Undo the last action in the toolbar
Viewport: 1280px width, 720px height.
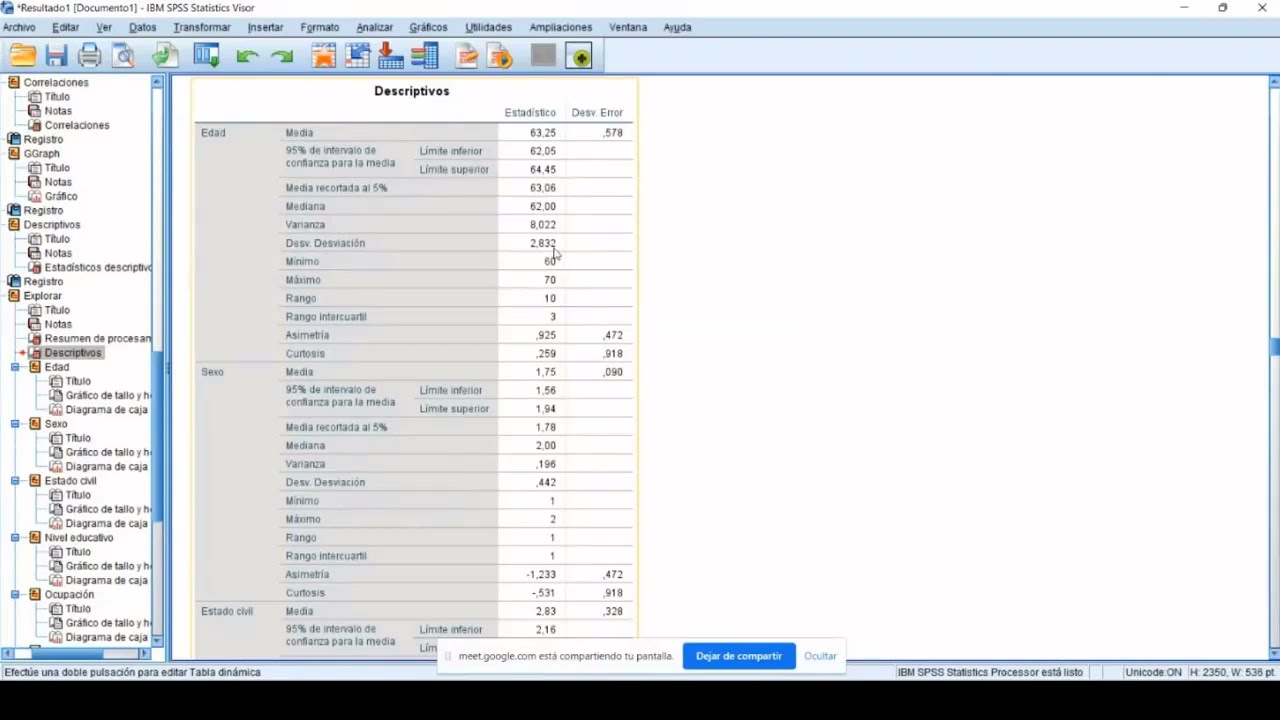(247, 57)
